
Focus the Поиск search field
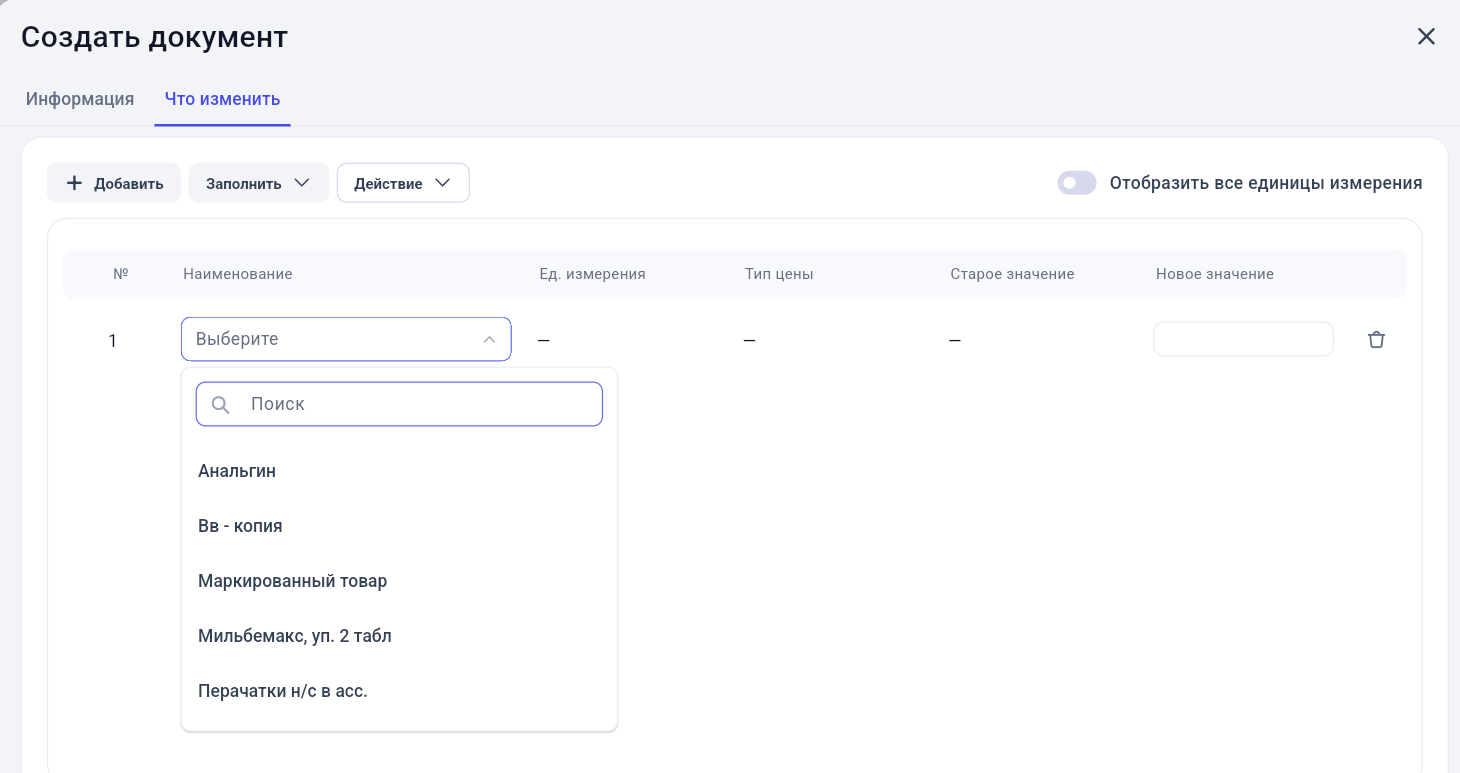coord(399,404)
